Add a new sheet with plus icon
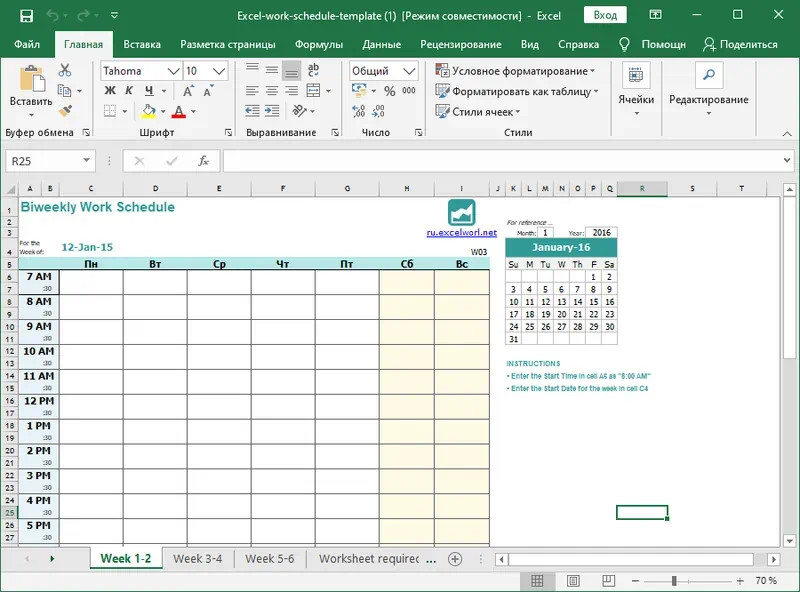This screenshot has width=800, height=592. [455, 559]
